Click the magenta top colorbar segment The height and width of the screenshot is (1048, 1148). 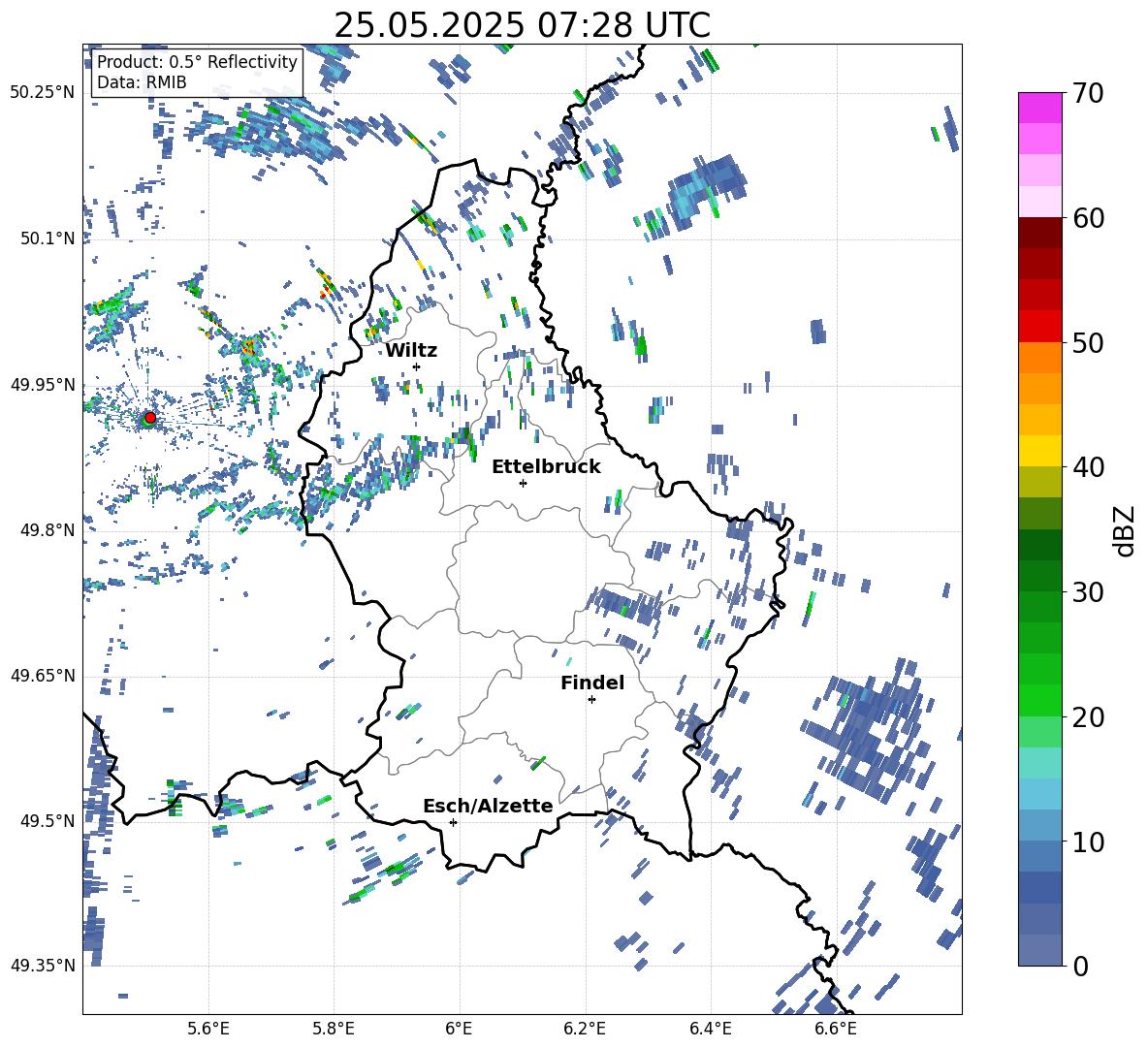(1039, 108)
